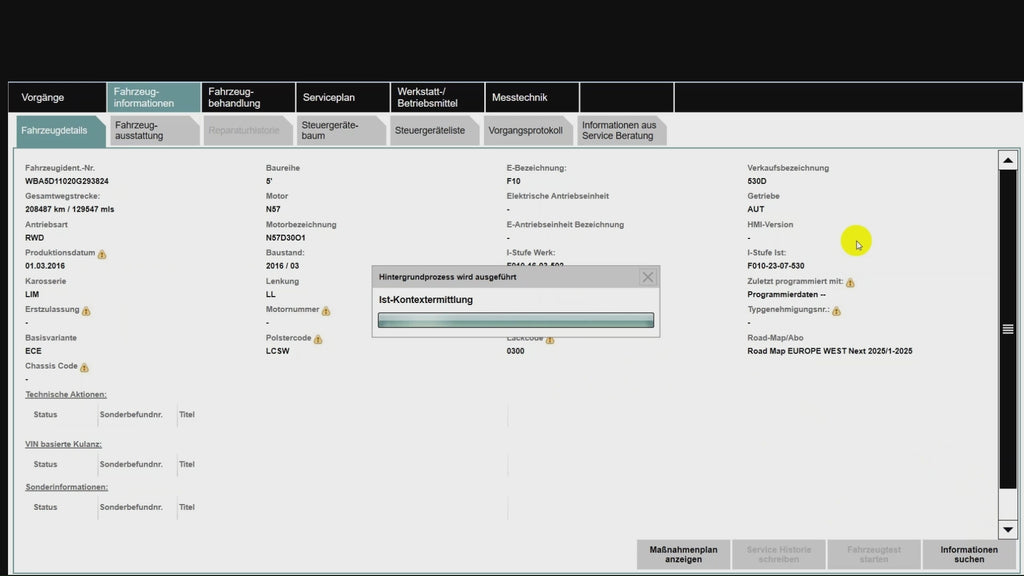
Task: Click the Ist-Kontextermittlung progress bar
Action: pos(515,319)
